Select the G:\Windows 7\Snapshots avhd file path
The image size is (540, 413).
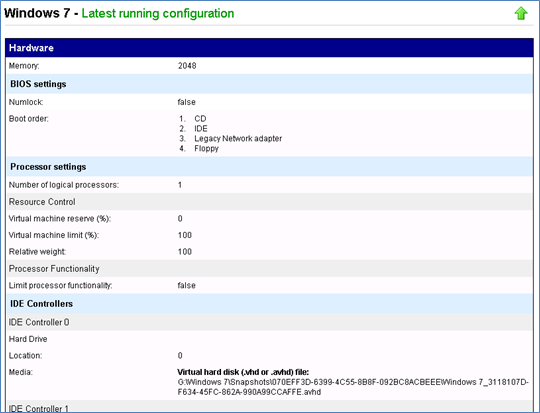353,387
